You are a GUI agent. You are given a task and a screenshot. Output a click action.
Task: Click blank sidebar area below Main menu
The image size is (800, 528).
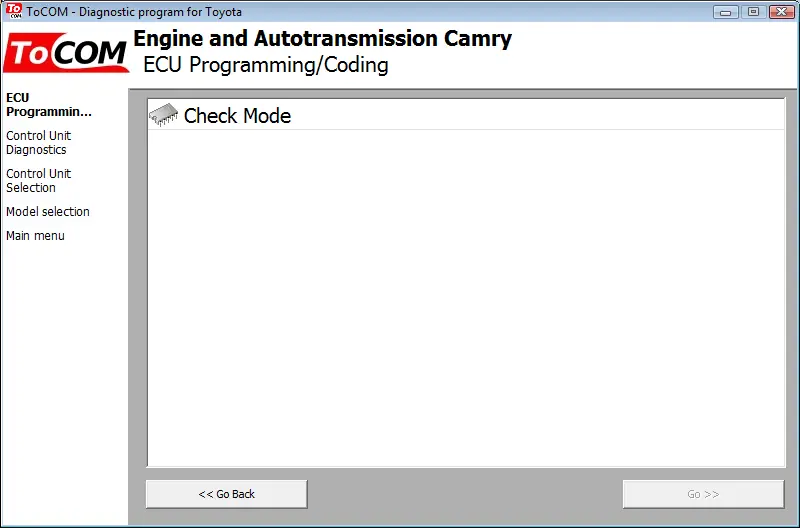point(64,383)
